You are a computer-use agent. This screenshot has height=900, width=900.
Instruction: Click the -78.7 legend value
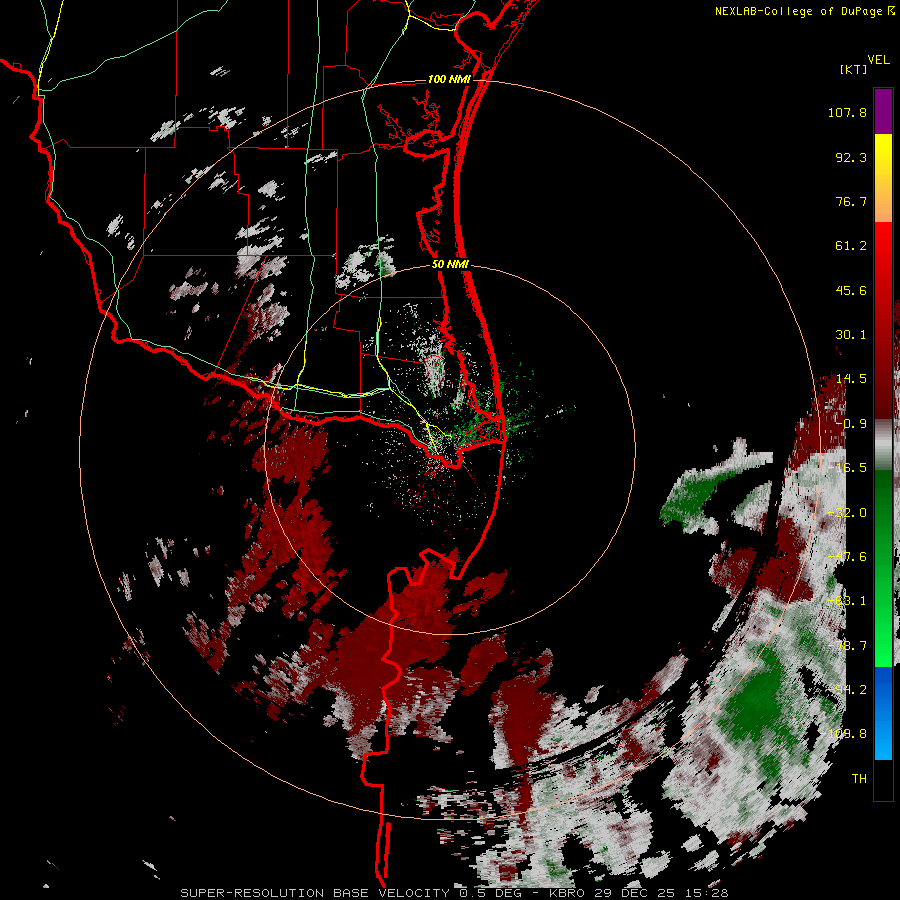[847, 646]
